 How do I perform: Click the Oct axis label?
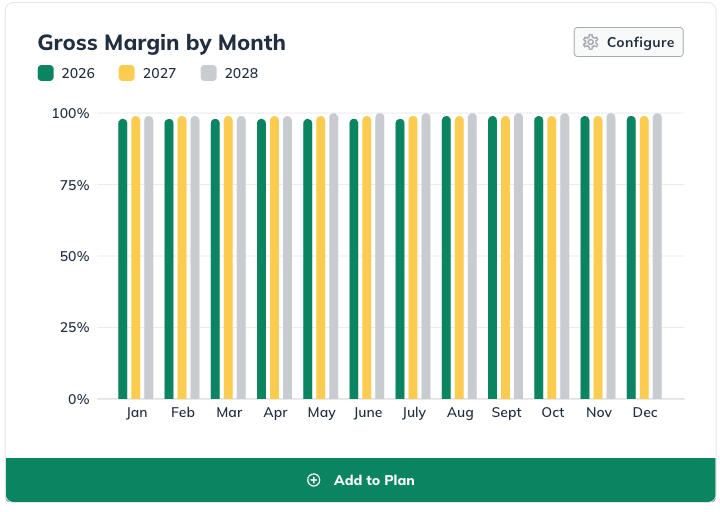(552, 412)
